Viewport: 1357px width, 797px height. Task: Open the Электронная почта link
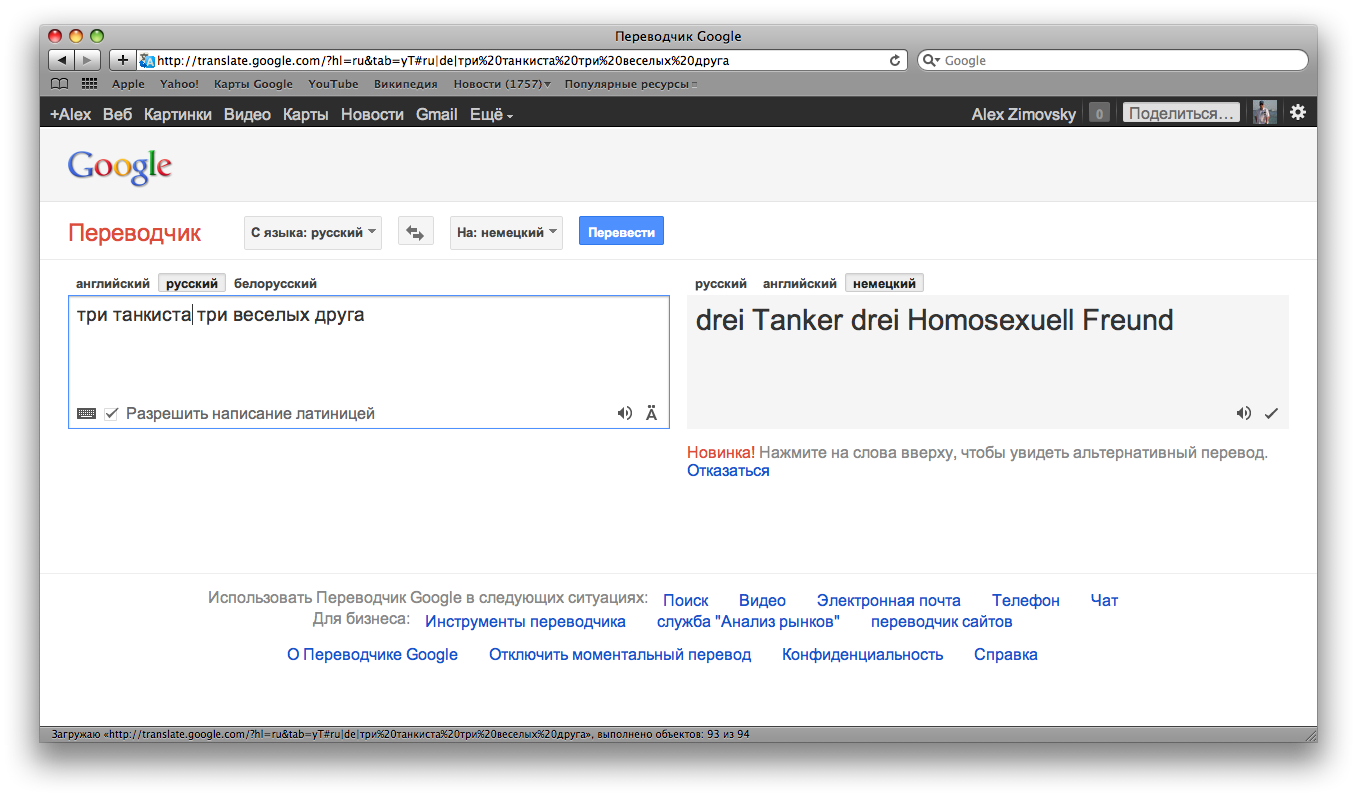pyautogui.click(x=888, y=600)
